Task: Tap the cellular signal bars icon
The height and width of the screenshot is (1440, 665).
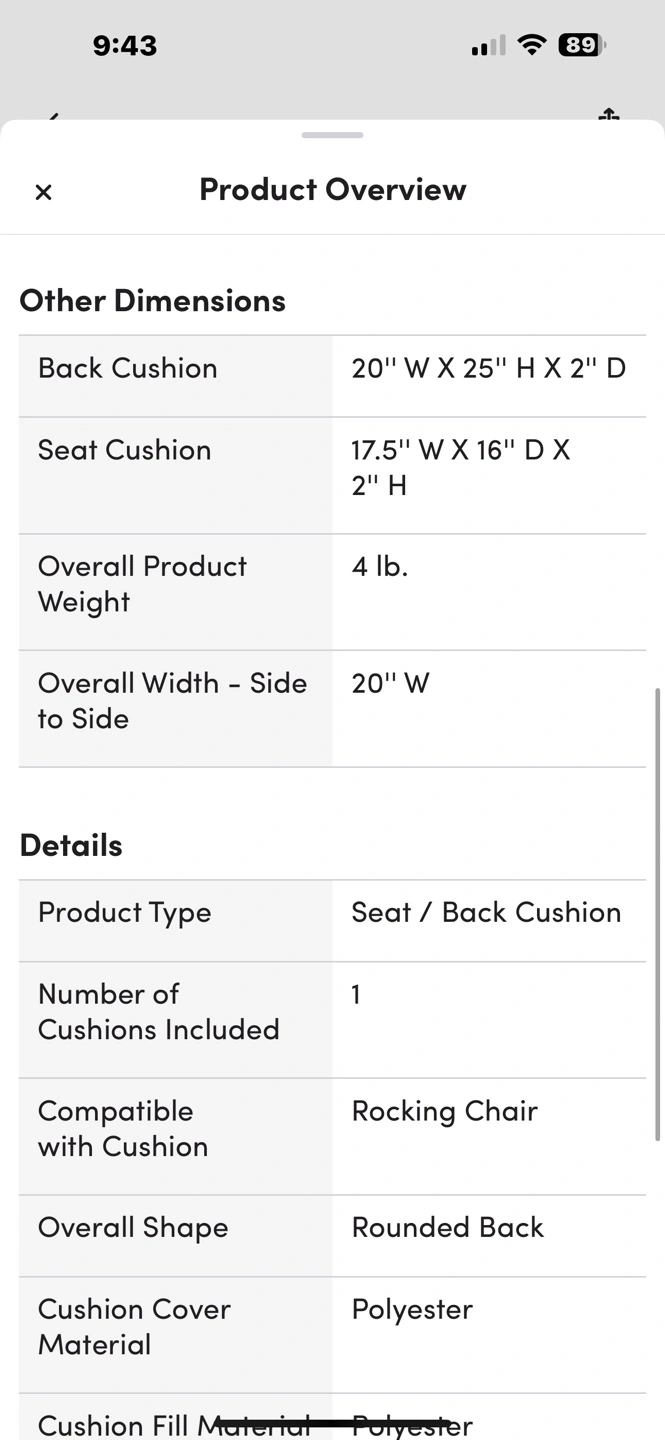Action: coord(488,46)
